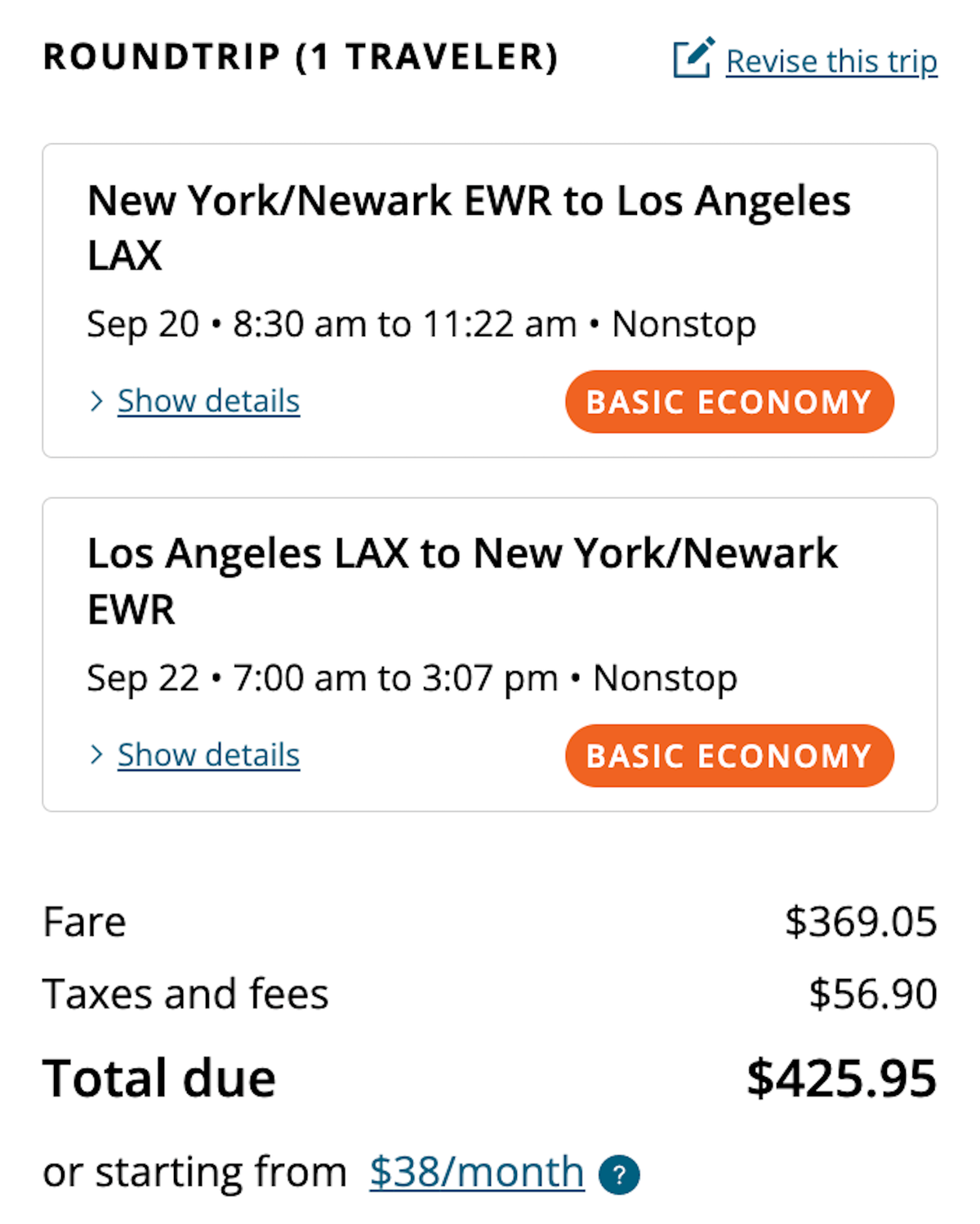Select the BASIC ECONOMY badge on return flight
The height and width of the screenshot is (1224, 980).
point(729,756)
